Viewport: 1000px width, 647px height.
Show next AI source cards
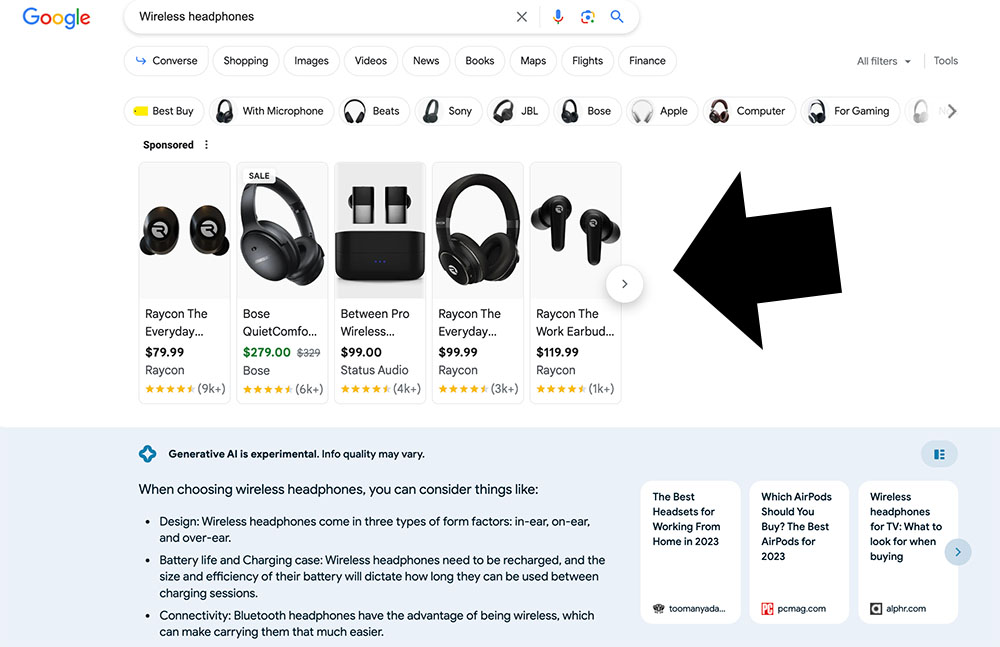click(x=958, y=551)
